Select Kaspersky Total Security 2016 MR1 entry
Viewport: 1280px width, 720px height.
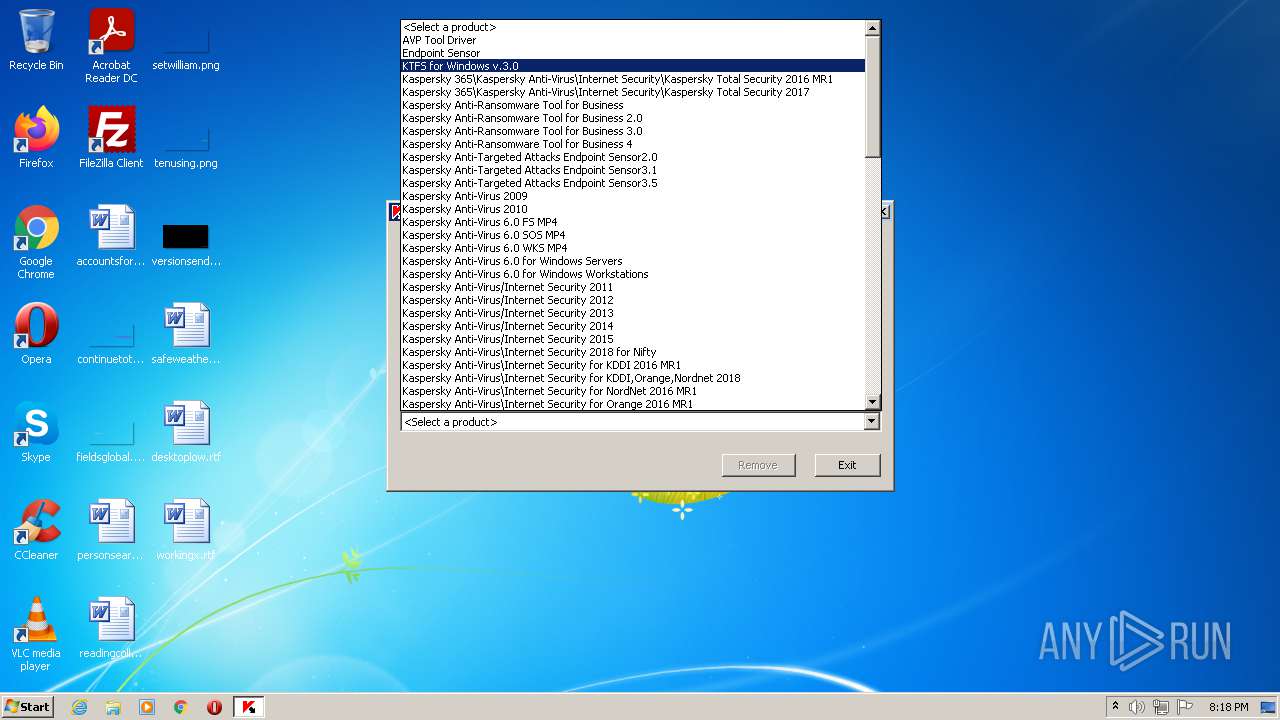point(632,79)
